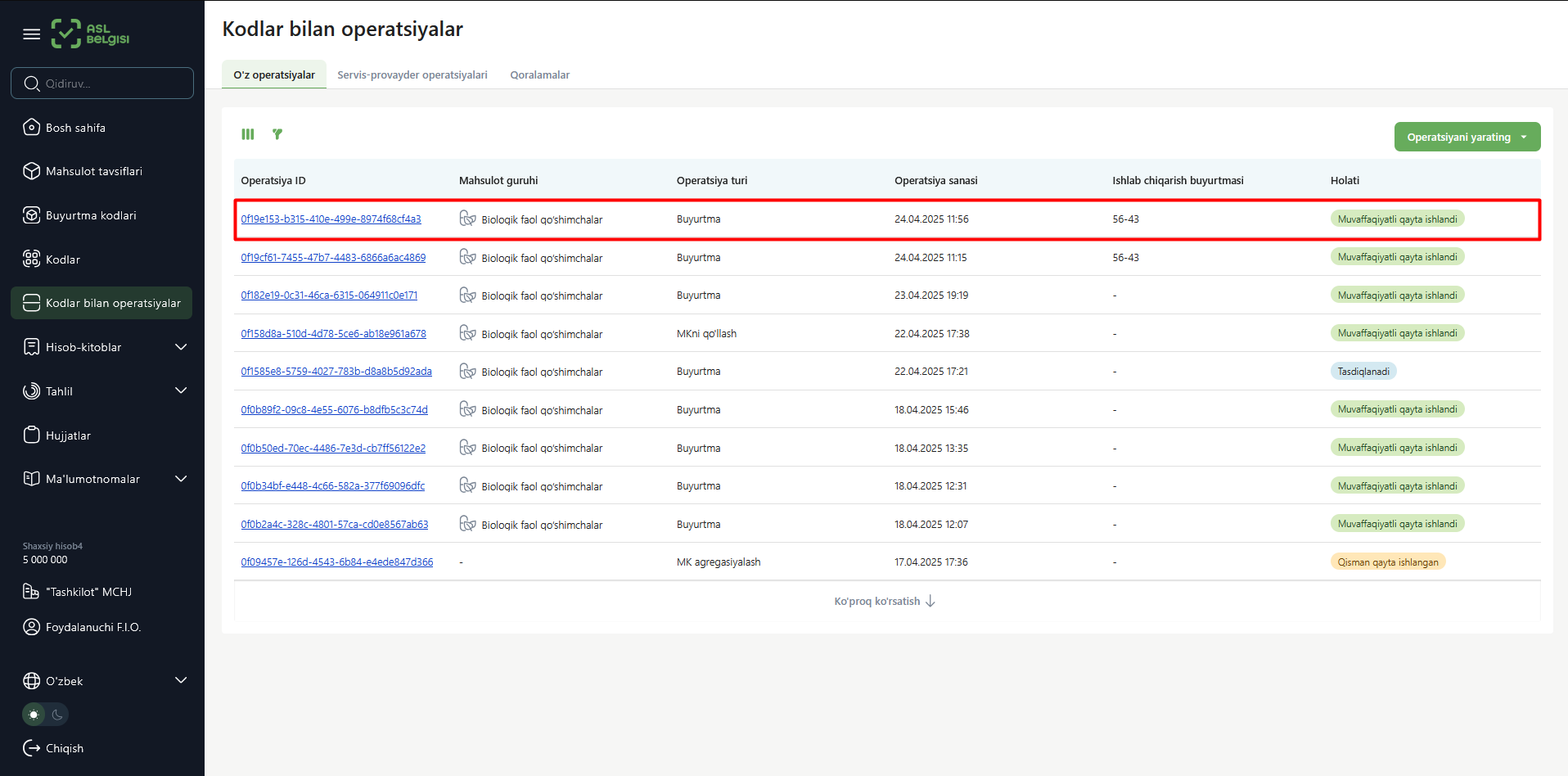Select Kodlar bilan operatsiyalar sidebar icon
The width and height of the screenshot is (1568, 776).
(x=31, y=303)
